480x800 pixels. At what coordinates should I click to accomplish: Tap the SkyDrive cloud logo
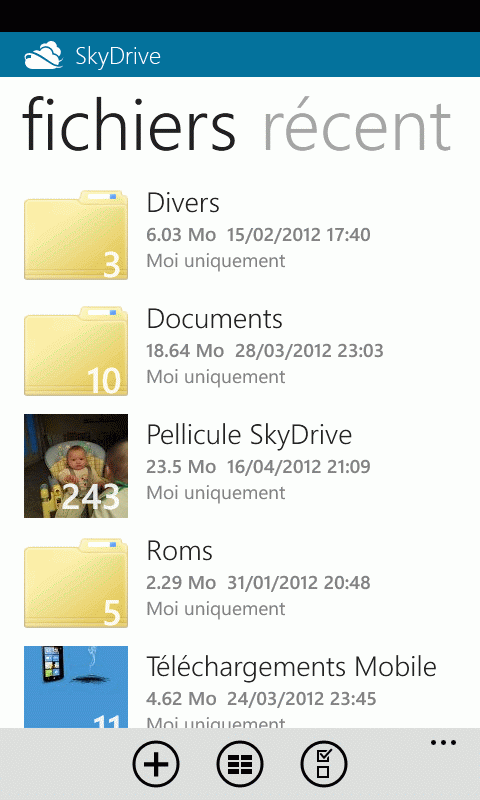coord(43,55)
